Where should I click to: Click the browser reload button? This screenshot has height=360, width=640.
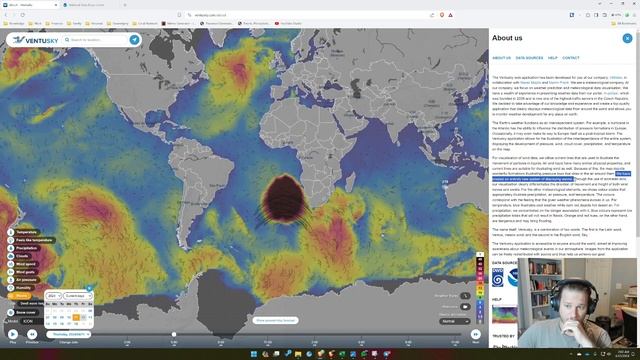[x=22, y=15]
